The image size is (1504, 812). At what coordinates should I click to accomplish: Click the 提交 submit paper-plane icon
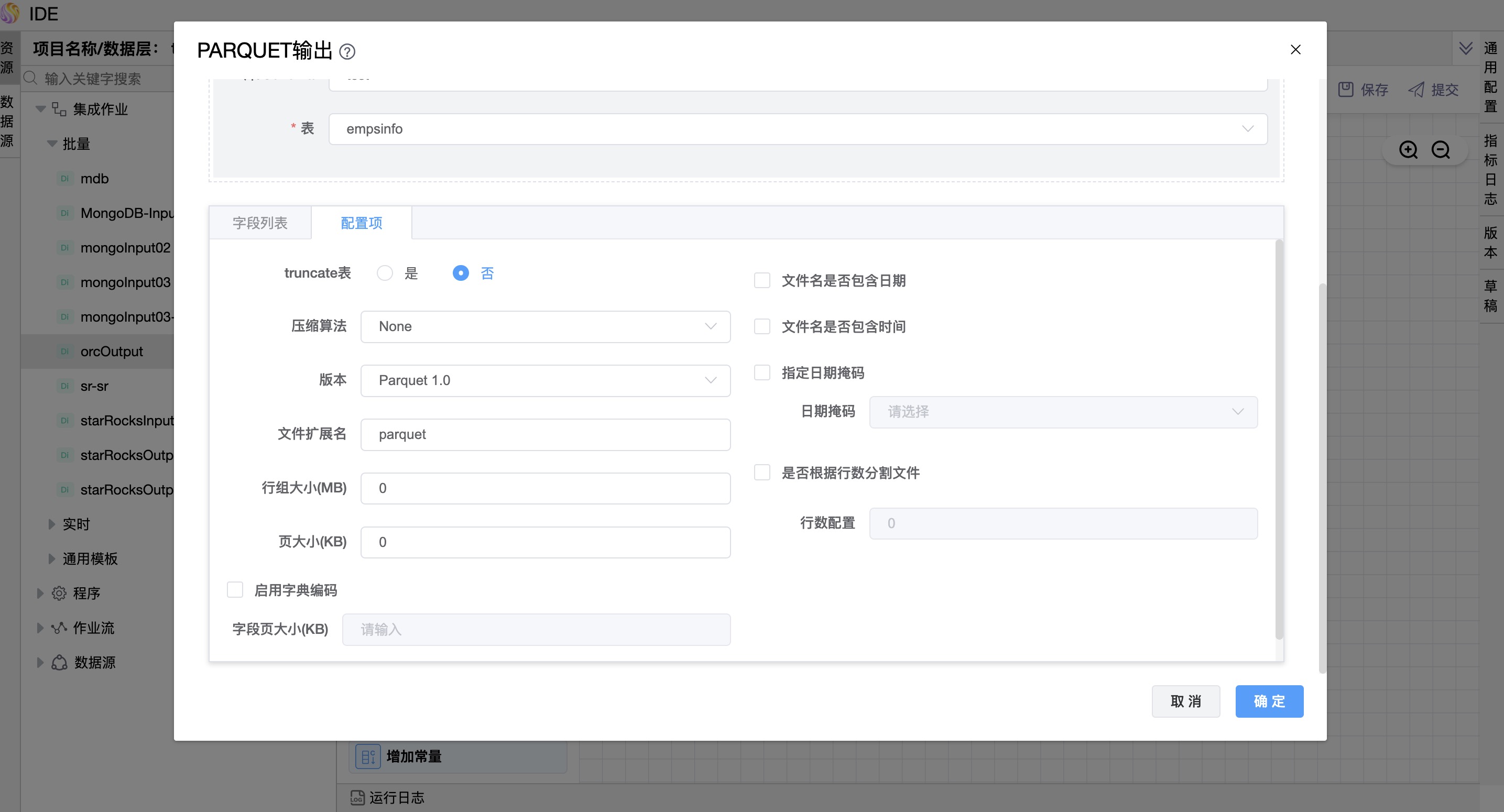pos(1416,89)
